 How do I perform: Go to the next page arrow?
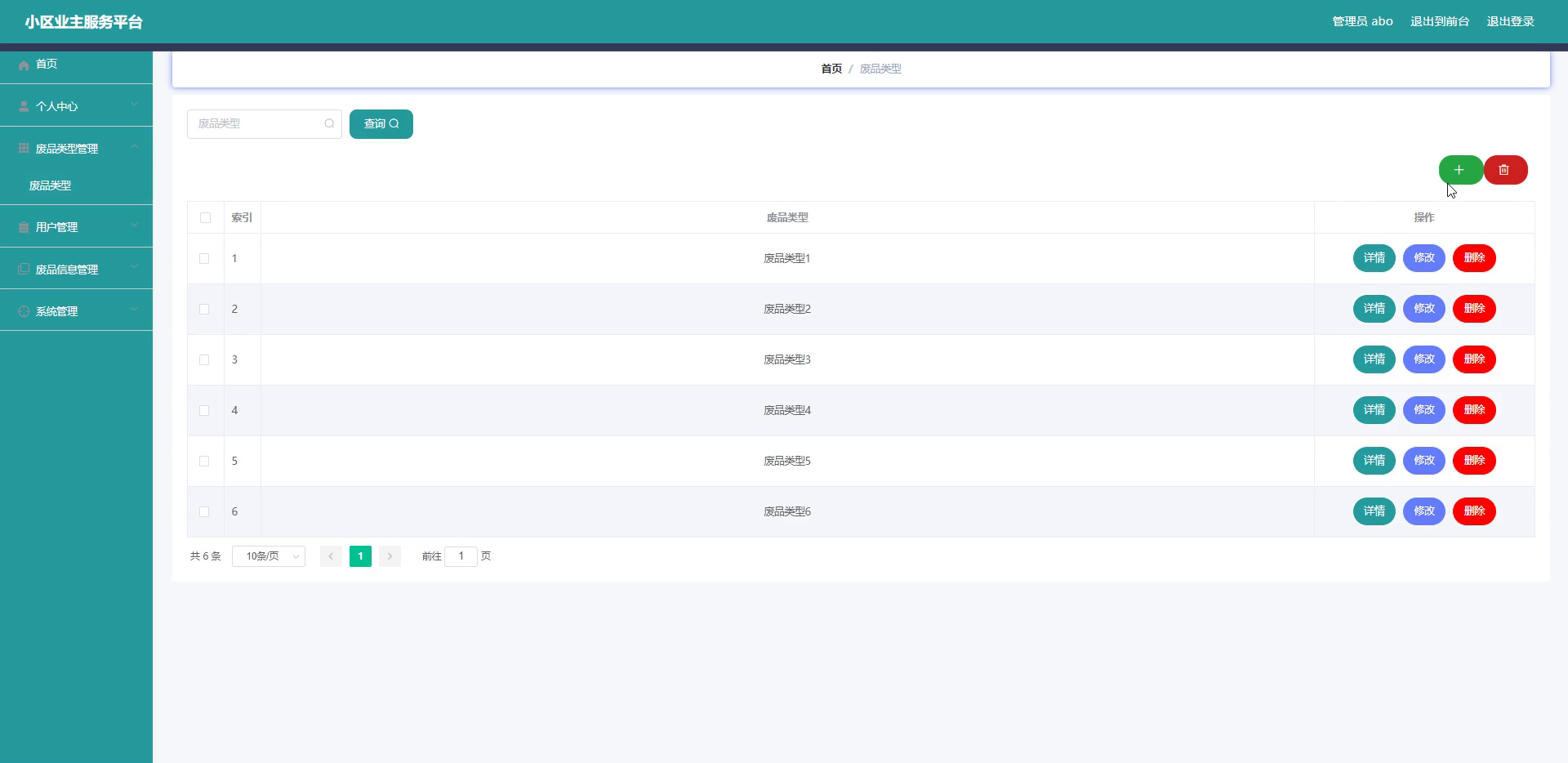390,556
